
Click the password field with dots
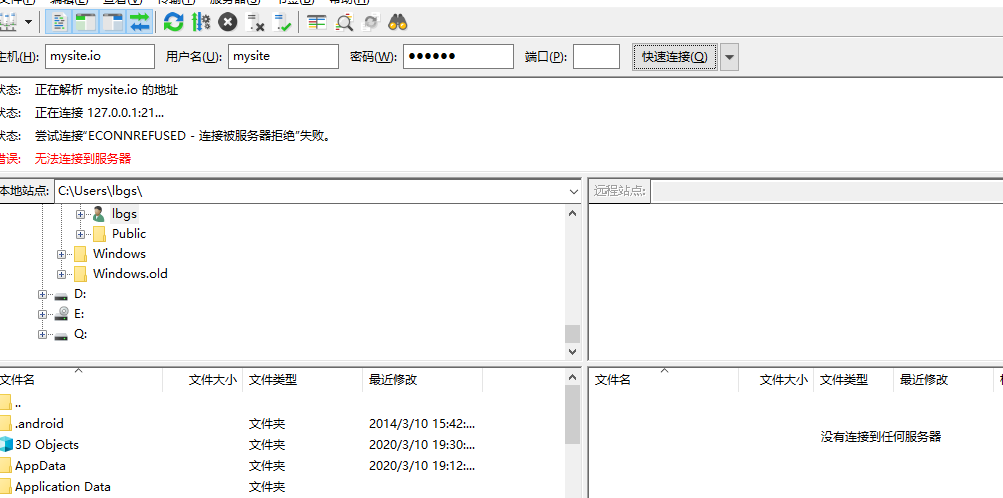pos(458,56)
